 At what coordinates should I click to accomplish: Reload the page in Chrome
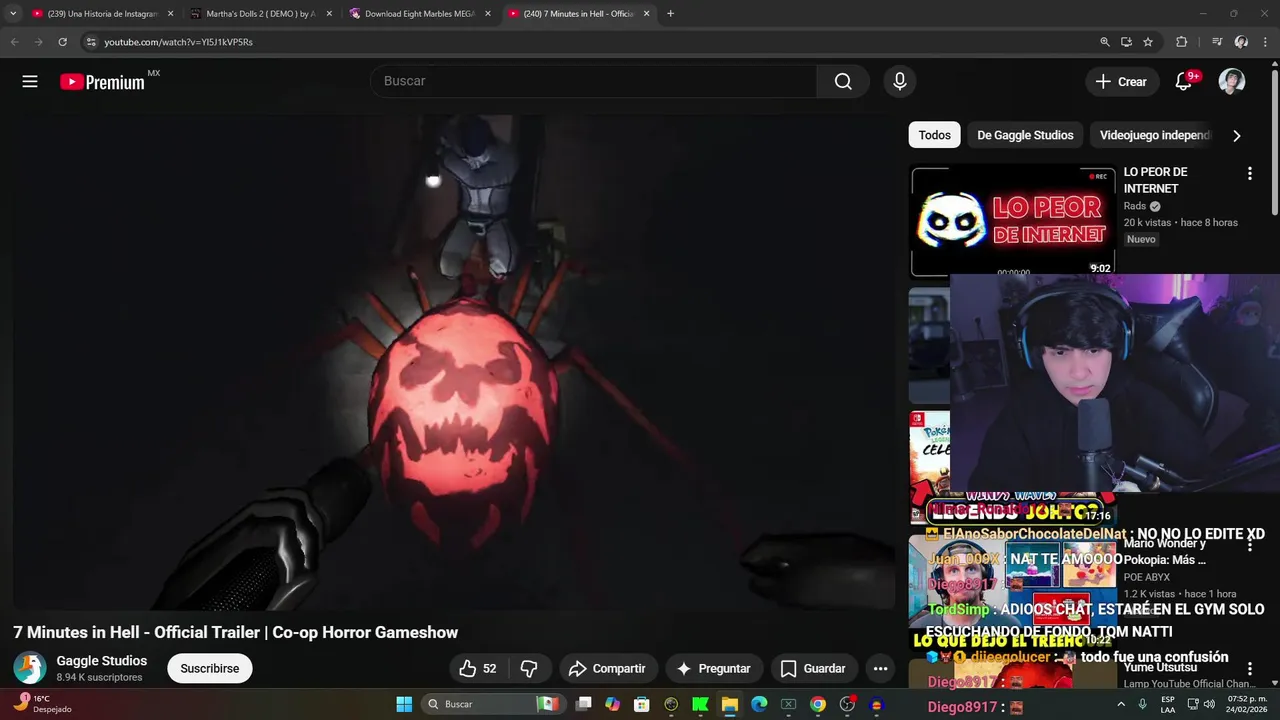pos(62,42)
